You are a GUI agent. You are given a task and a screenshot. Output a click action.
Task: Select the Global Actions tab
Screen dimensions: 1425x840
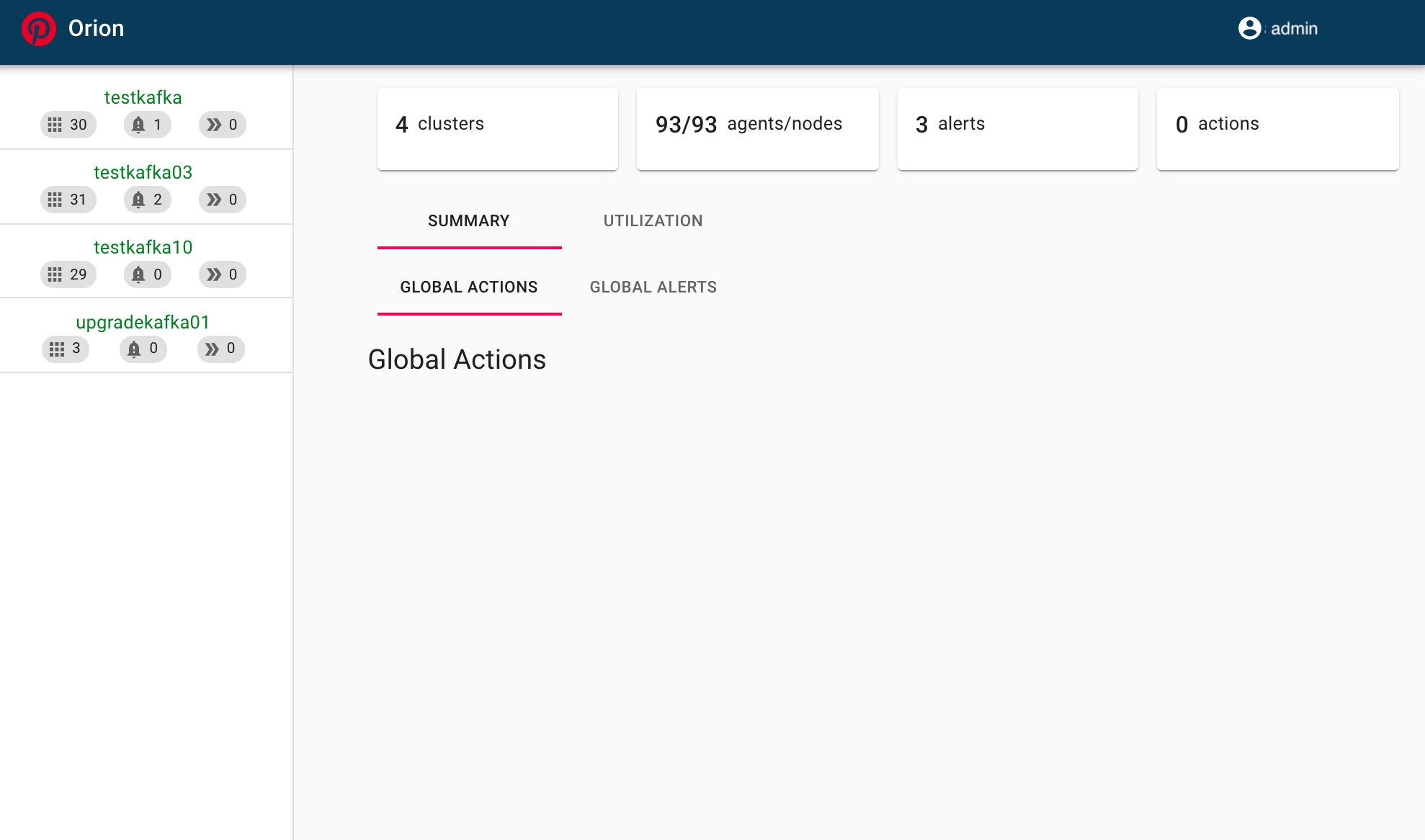[469, 287]
